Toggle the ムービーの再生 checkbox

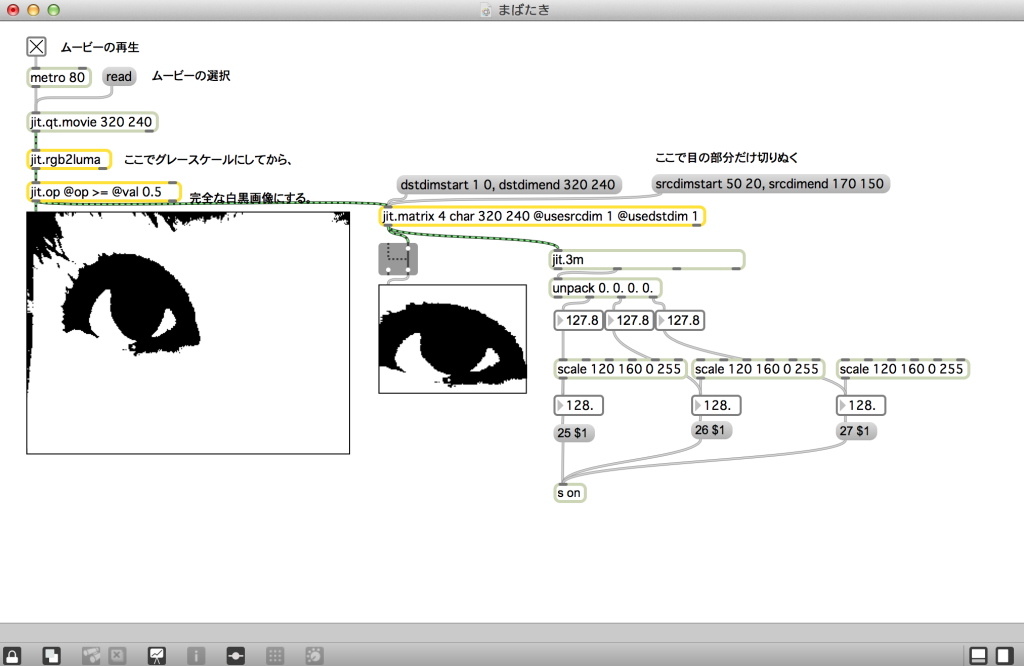(x=36, y=46)
